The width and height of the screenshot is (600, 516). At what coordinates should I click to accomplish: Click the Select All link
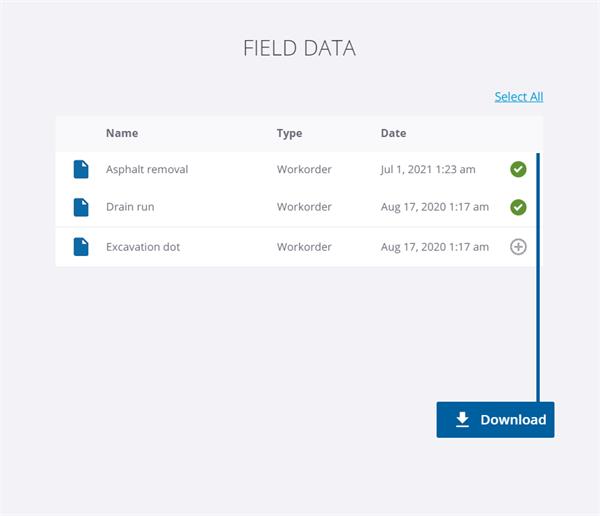click(x=518, y=97)
